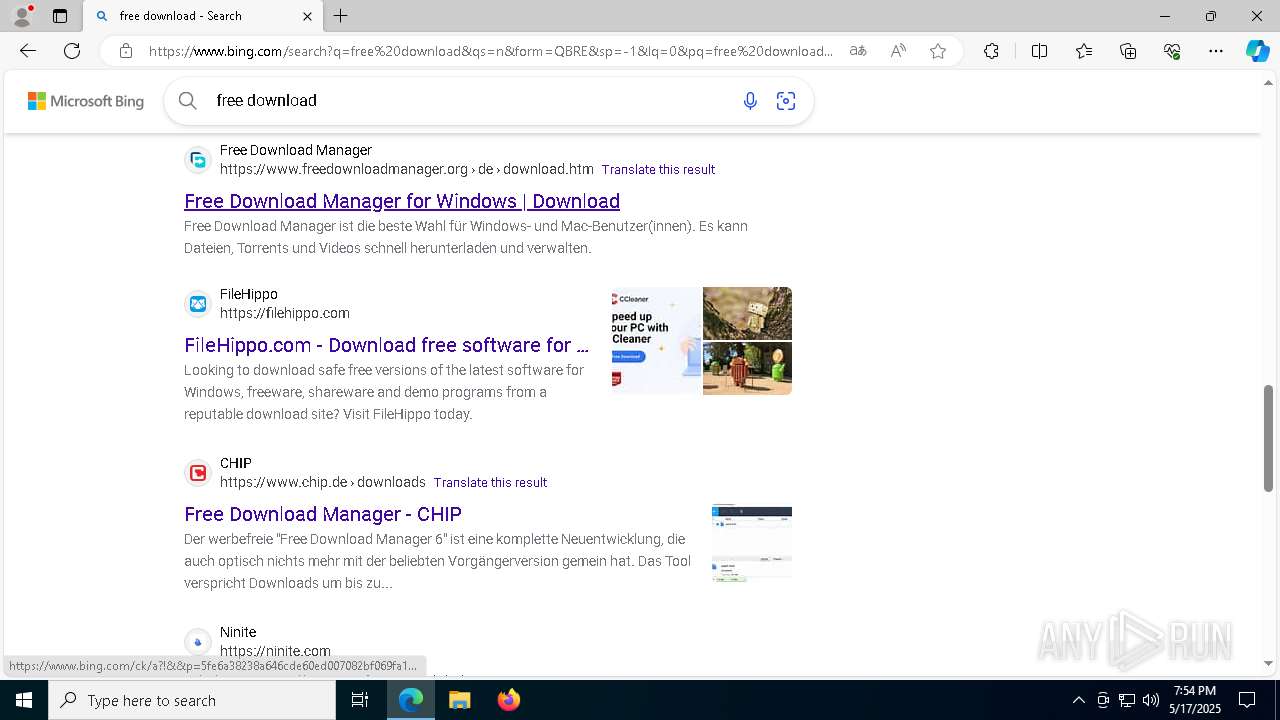
Task: Open Copilot sidebar icon
Action: (1257, 51)
